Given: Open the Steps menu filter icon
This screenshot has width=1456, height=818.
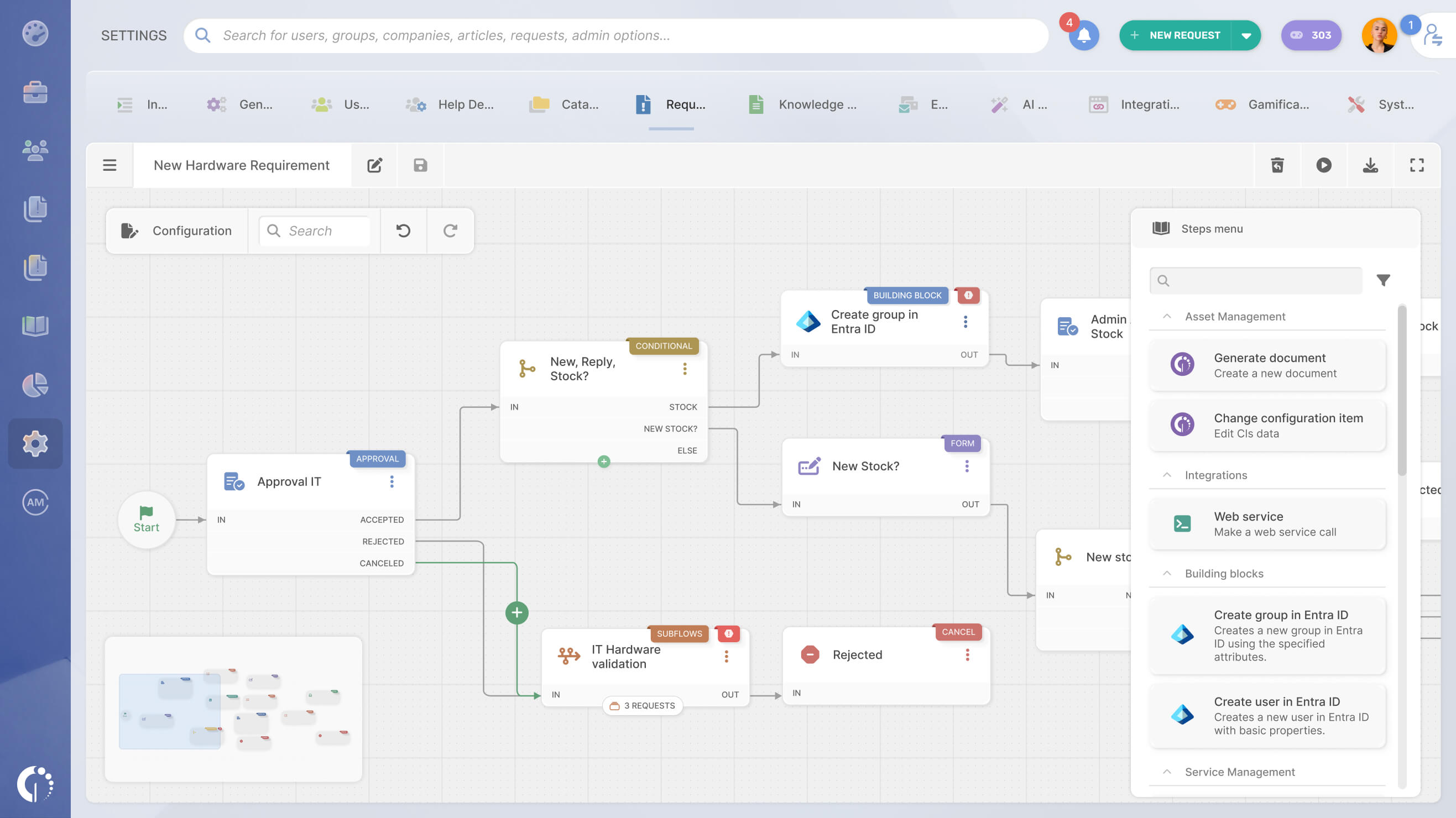Looking at the screenshot, I should (1384, 280).
